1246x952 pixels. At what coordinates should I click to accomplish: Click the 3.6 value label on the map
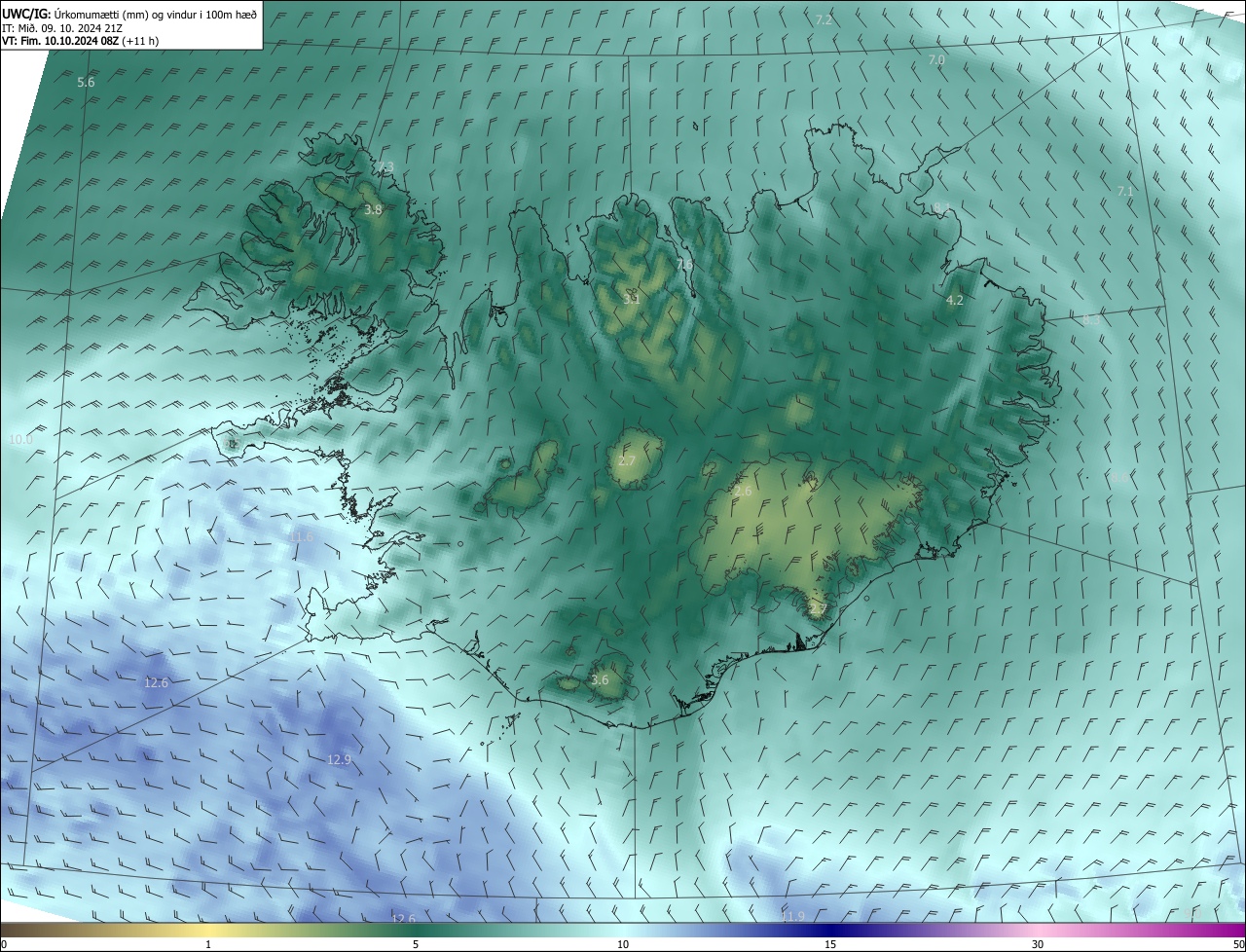click(600, 680)
